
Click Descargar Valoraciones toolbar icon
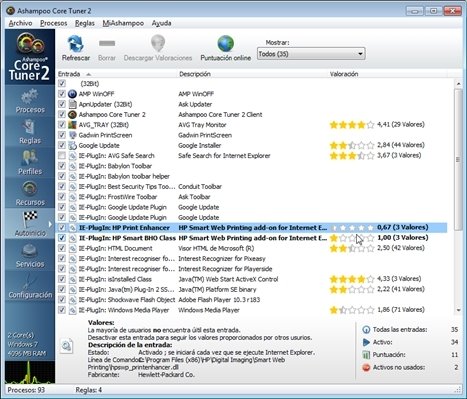tap(158, 43)
